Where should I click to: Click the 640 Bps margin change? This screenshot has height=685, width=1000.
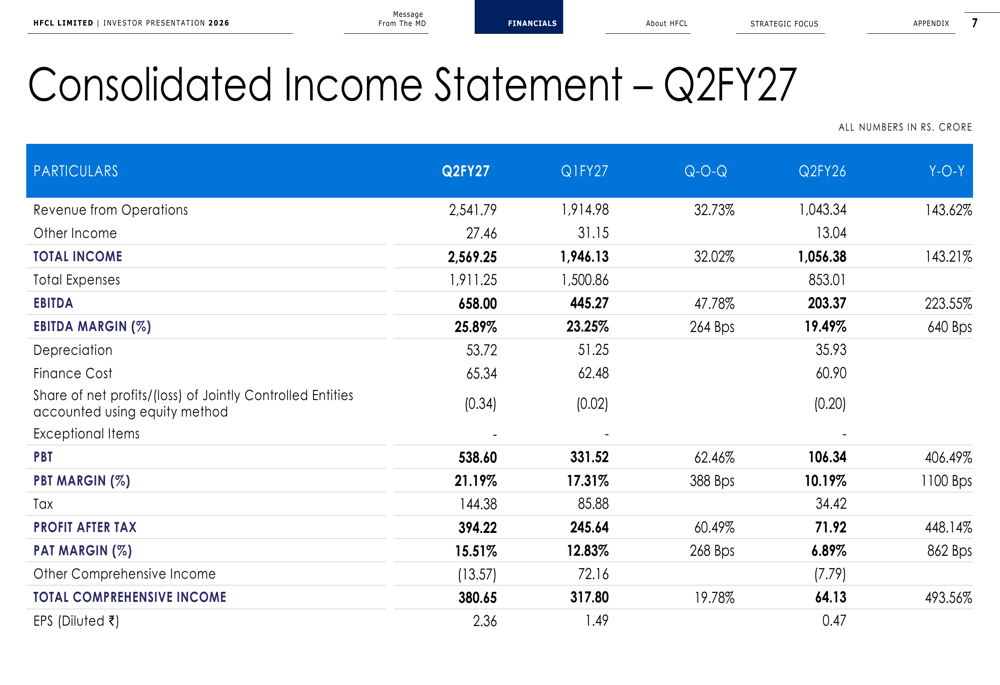[x=950, y=327]
